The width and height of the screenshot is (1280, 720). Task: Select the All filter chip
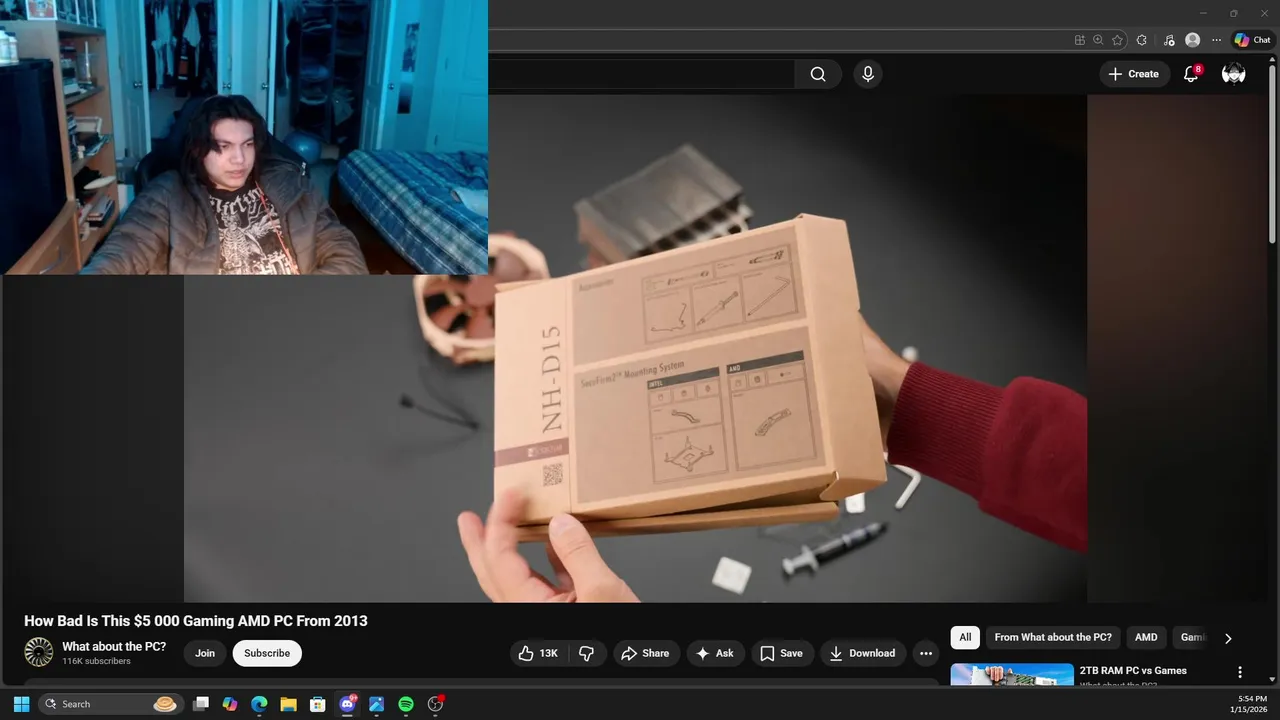[x=965, y=637]
